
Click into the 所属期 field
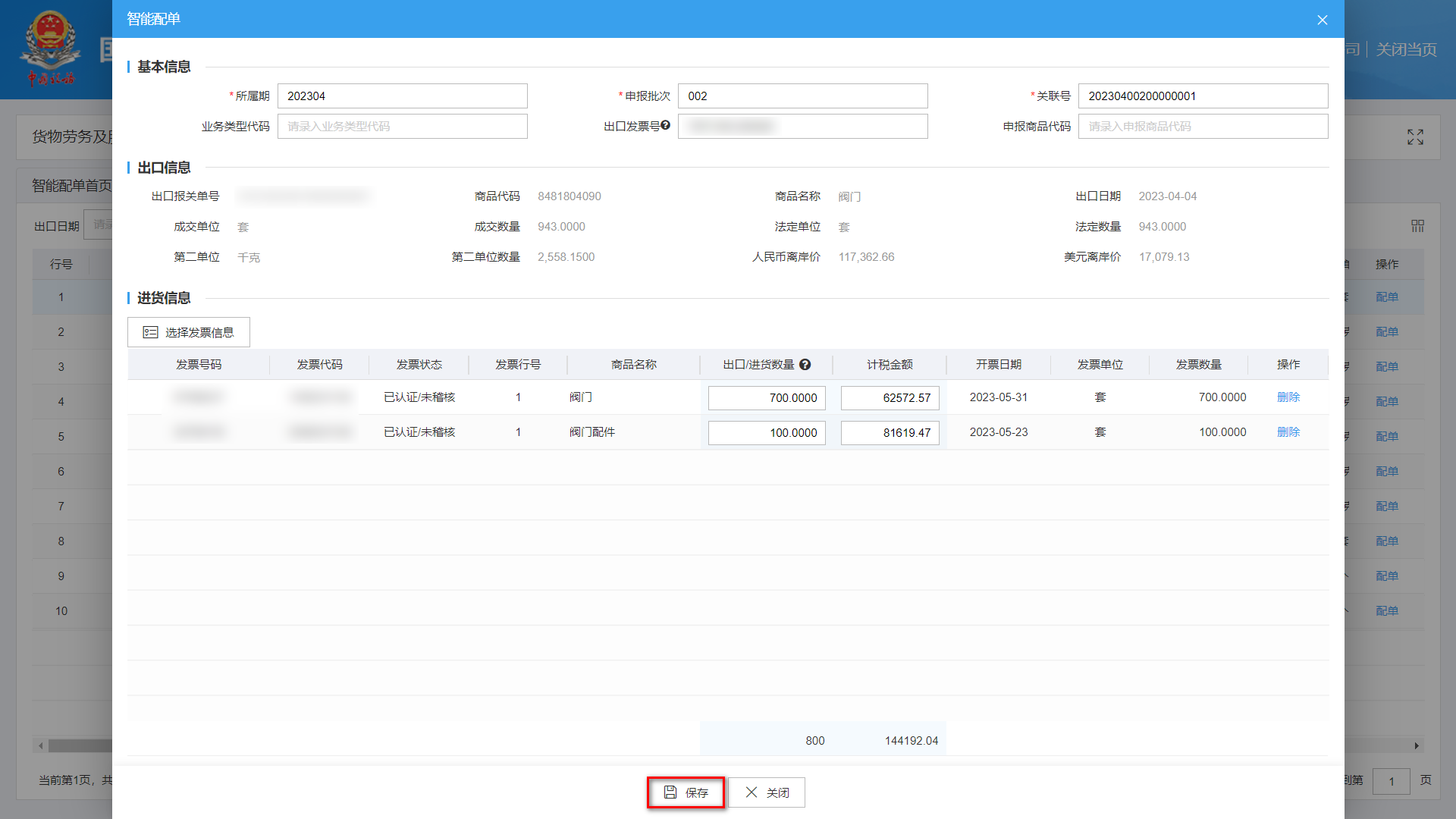pos(402,96)
